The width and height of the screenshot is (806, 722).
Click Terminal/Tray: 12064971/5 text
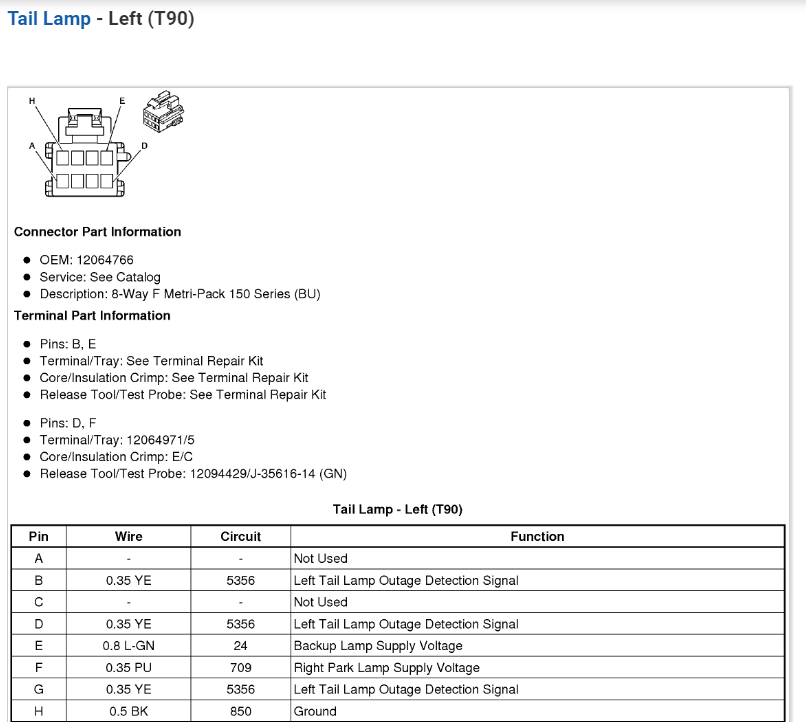pyautogui.click(x=117, y=440)
